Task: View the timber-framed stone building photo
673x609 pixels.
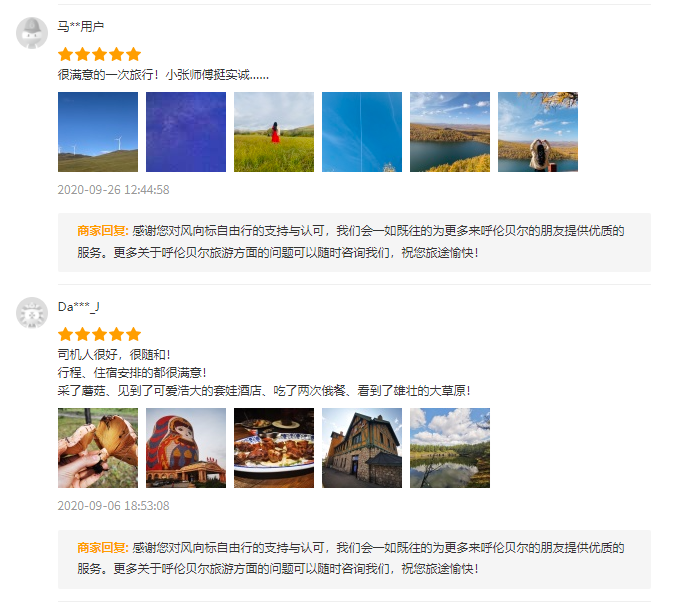Action: tap(362, 448)
